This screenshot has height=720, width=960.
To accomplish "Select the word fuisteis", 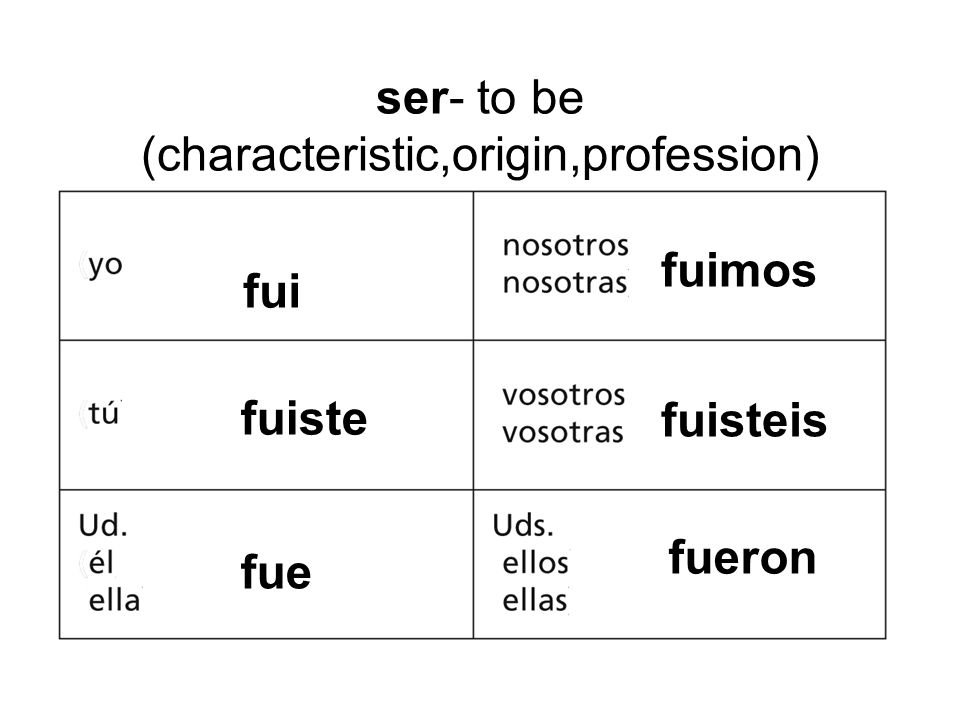I will click(744, 420).
